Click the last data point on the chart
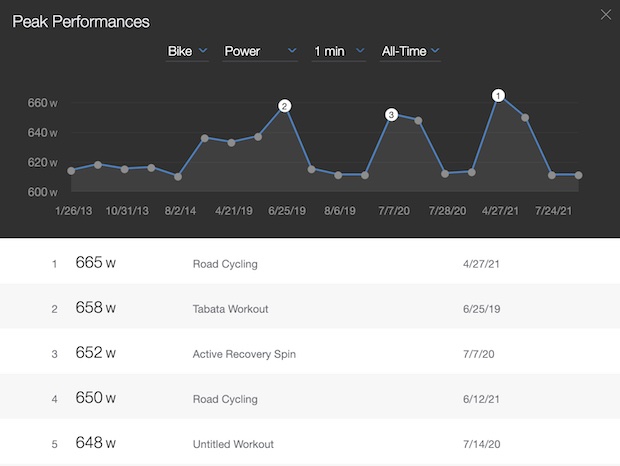620x466 pixels. coord(579,175)
